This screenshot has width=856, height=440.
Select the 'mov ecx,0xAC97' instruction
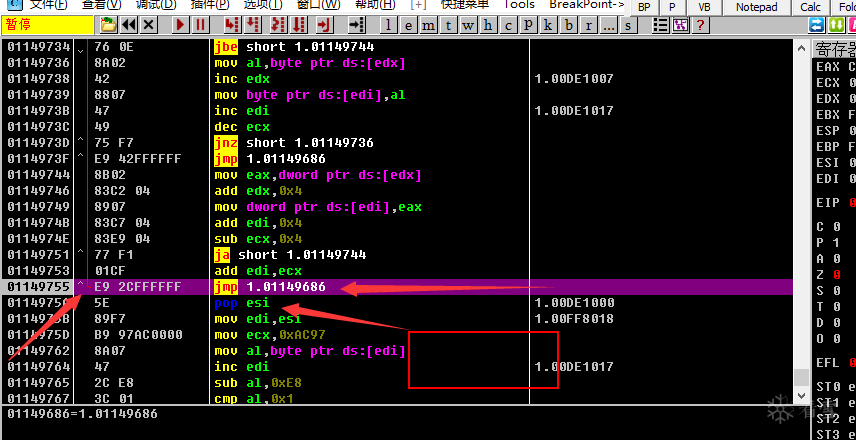click(270, 335)
